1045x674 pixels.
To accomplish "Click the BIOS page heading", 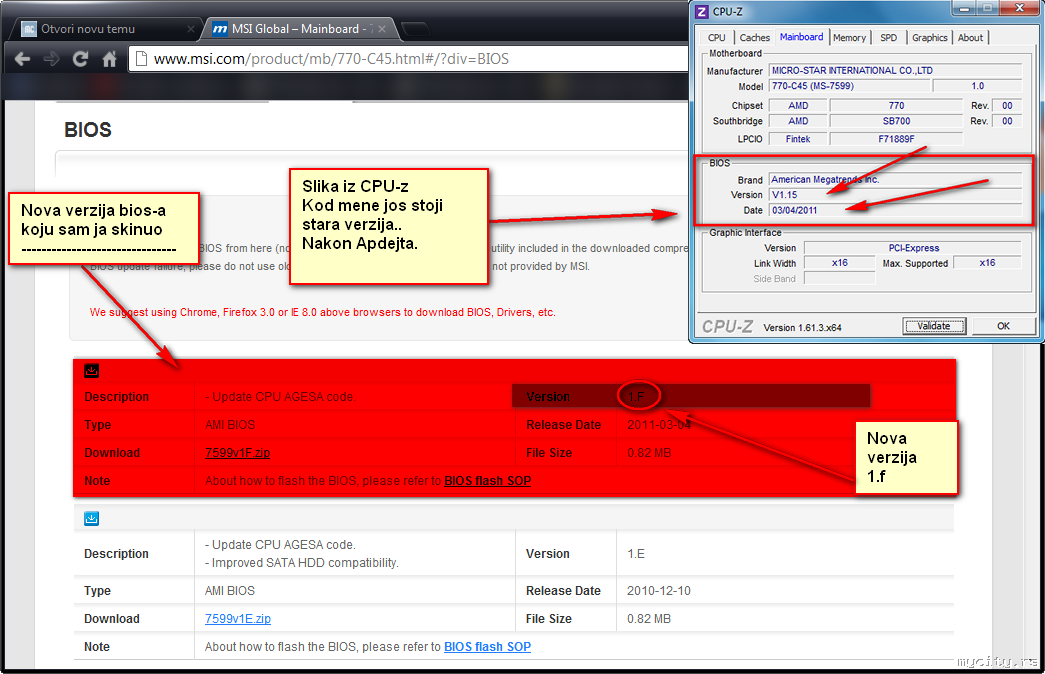I will pos(88,129).
